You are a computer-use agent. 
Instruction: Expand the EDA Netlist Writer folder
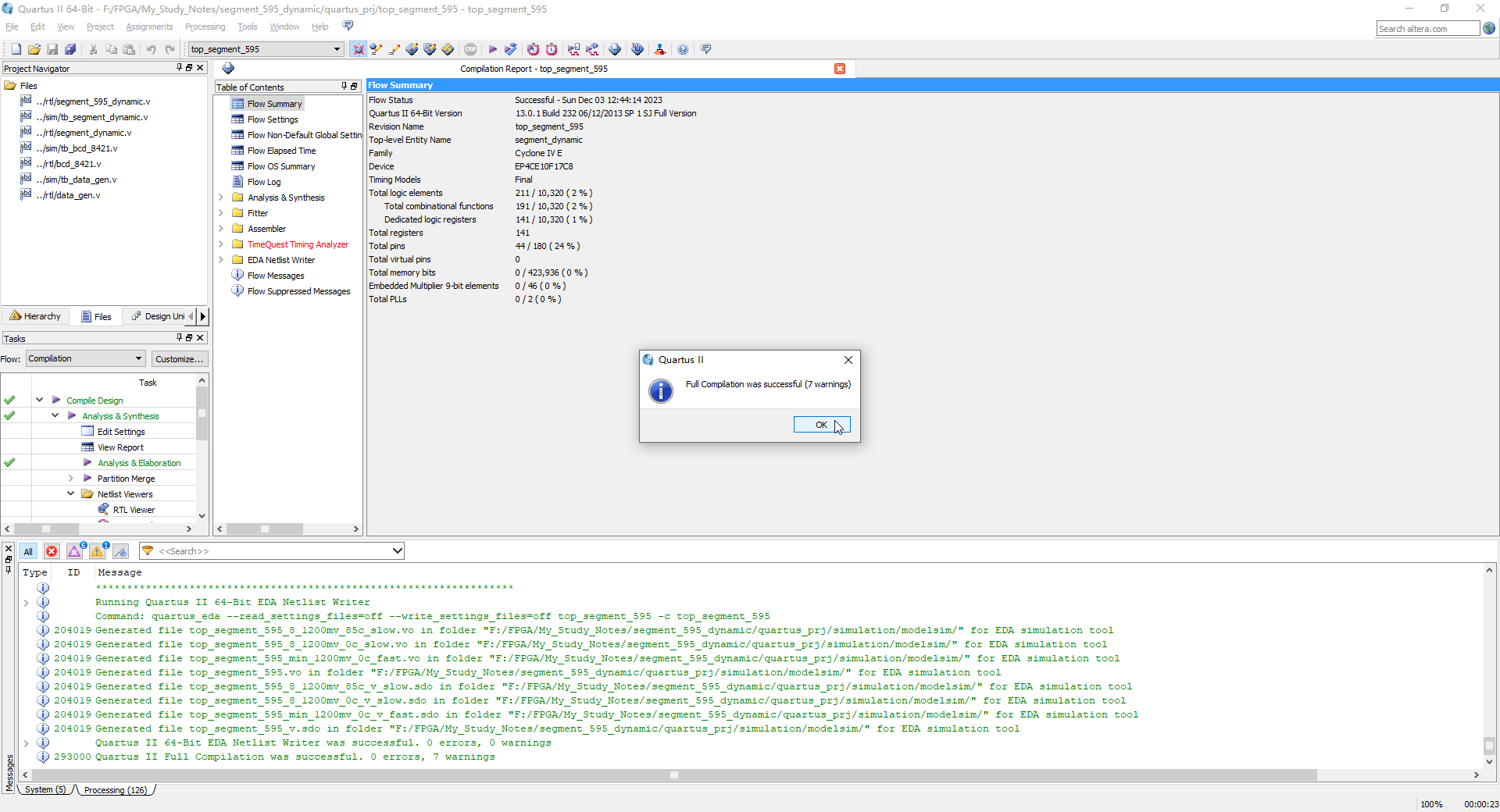pos(220,260)
